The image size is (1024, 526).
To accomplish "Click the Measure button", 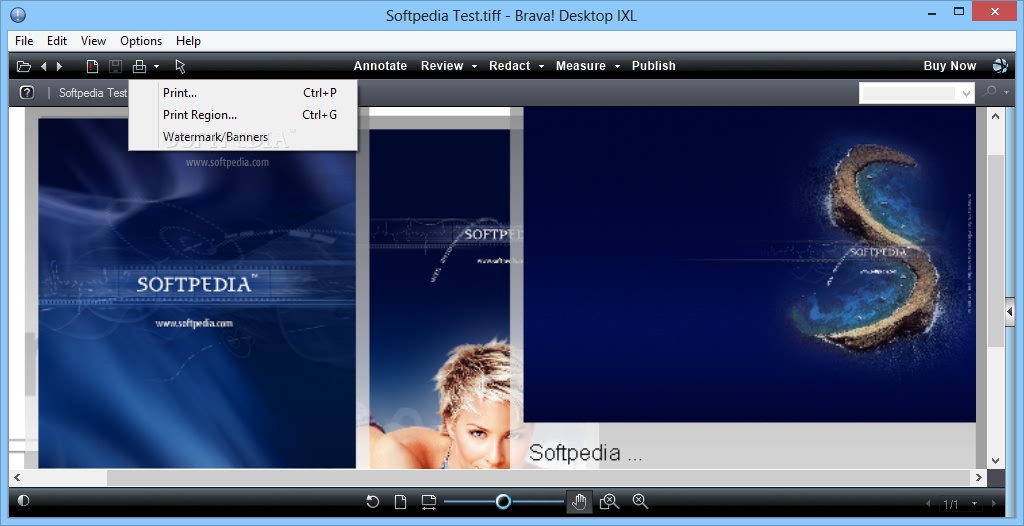I will click(581, 66).
